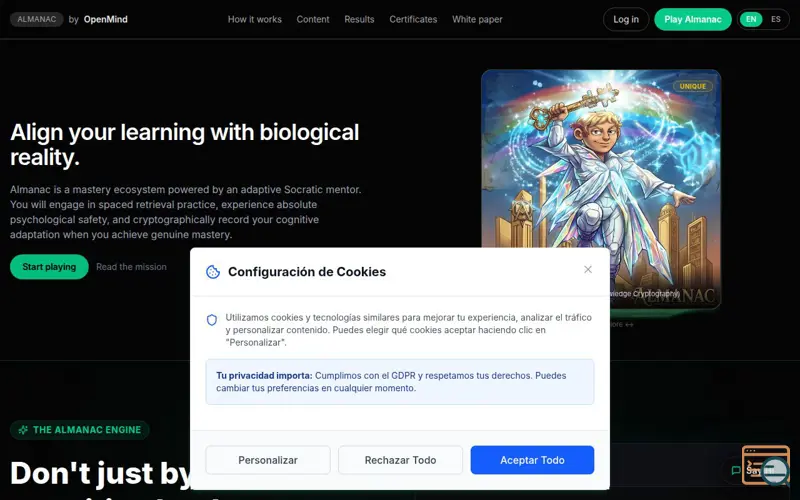The height and width of the screenshot is (500, 800).
Task: Accept all cookies with Aceptar Todo
Action: 532,460
